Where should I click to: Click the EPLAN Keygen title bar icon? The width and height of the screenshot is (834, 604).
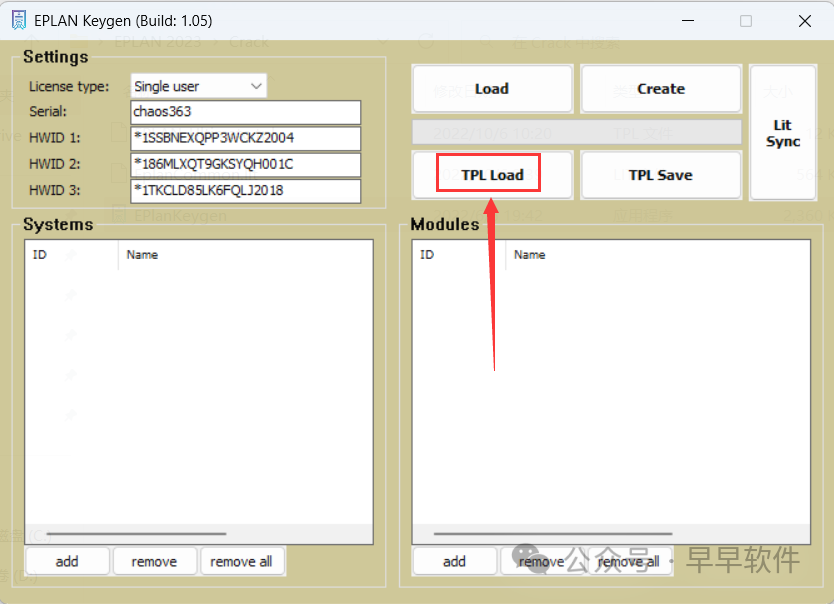tap(18, 20)
